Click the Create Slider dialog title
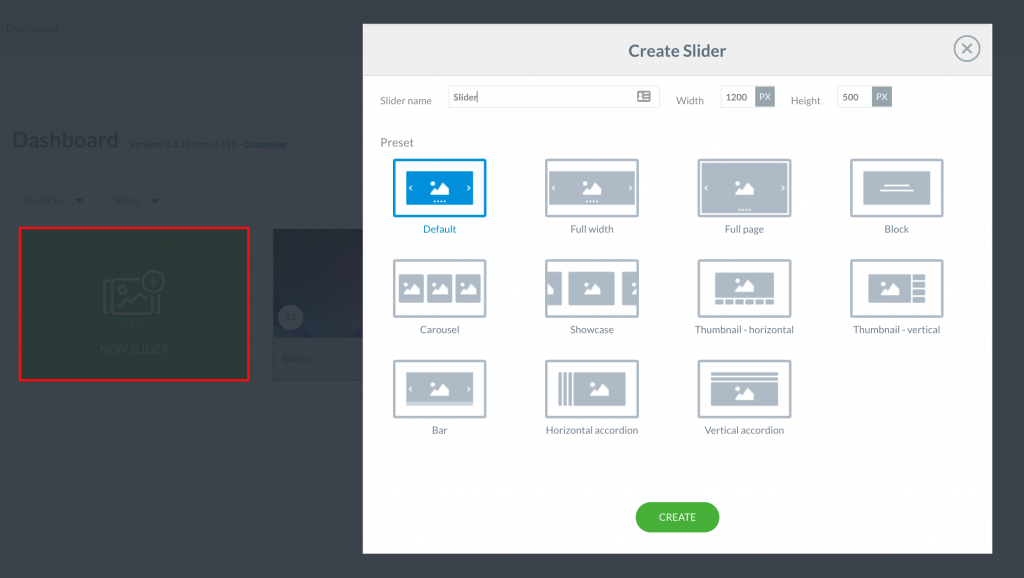 click(677, 51)
